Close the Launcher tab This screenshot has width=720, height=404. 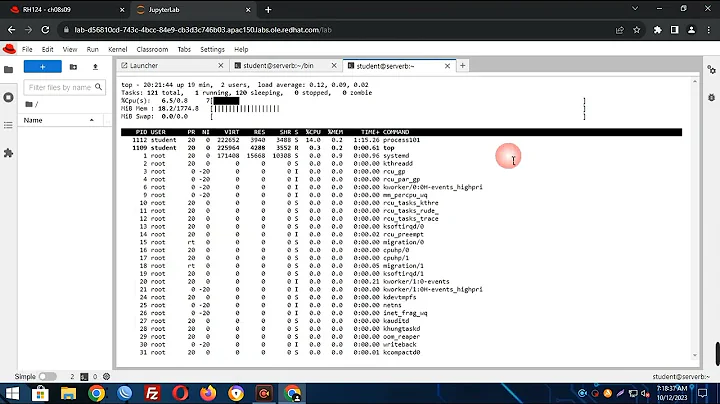click(x=221, y=66)
